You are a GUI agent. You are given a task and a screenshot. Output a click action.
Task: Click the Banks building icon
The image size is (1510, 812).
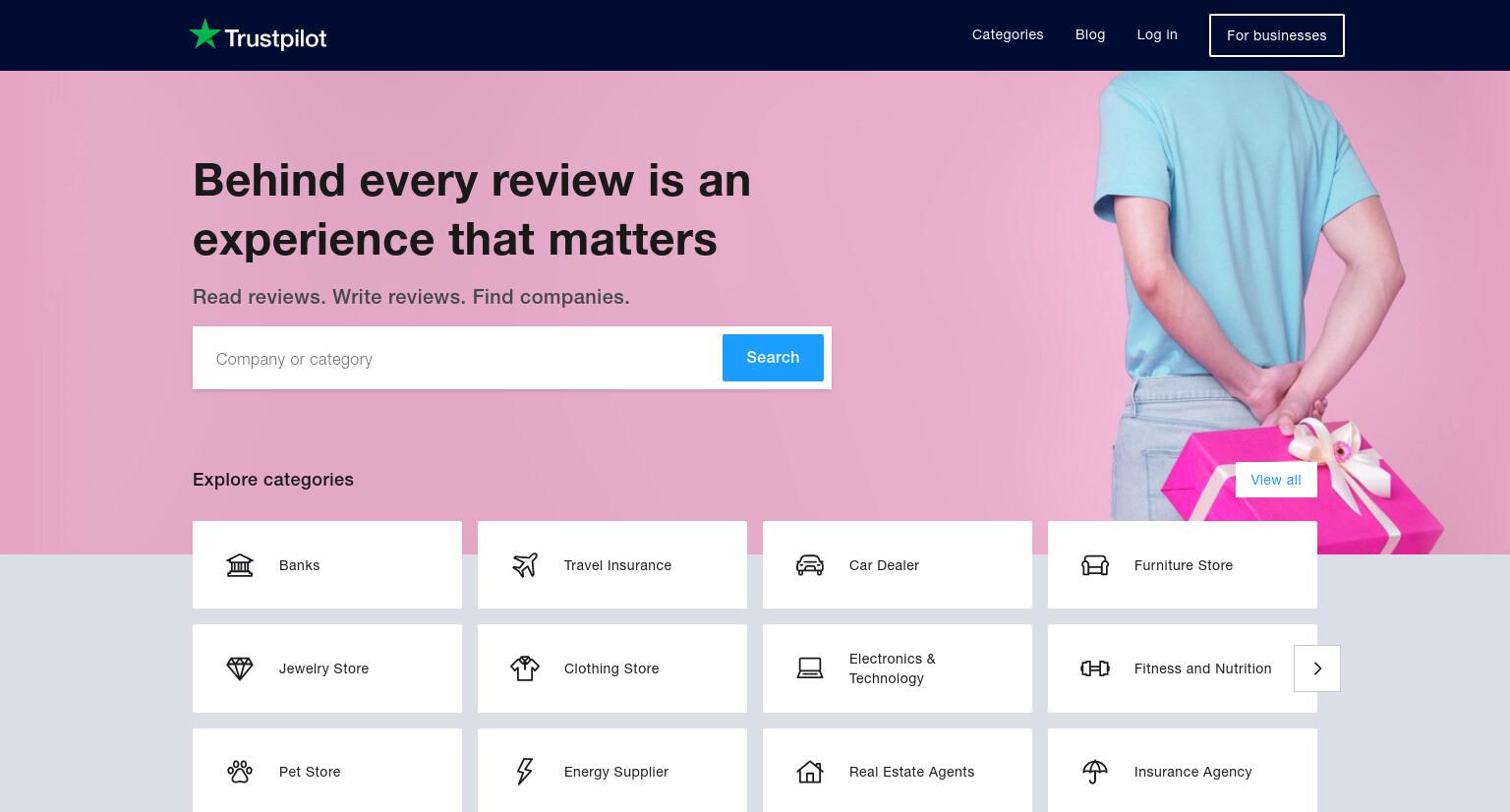tap(240, 565)
